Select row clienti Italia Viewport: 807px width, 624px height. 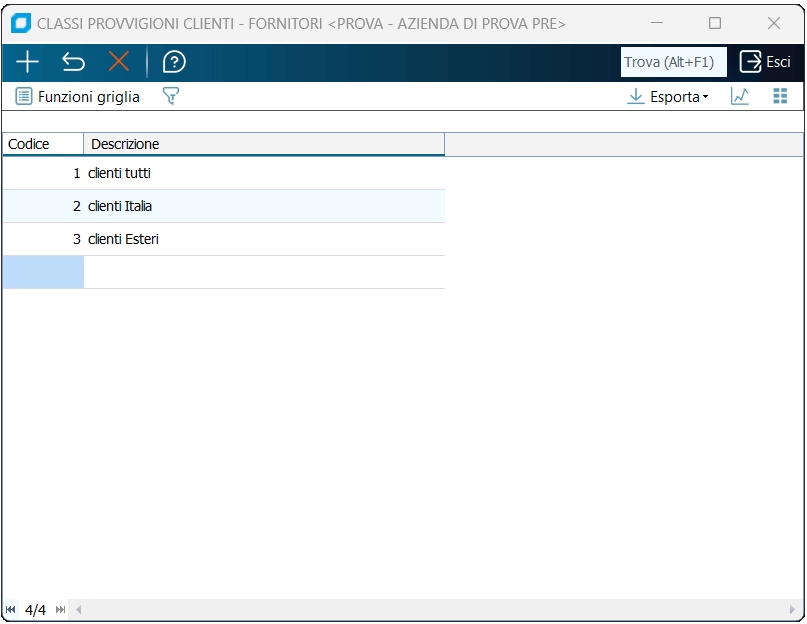click(223, 206)
